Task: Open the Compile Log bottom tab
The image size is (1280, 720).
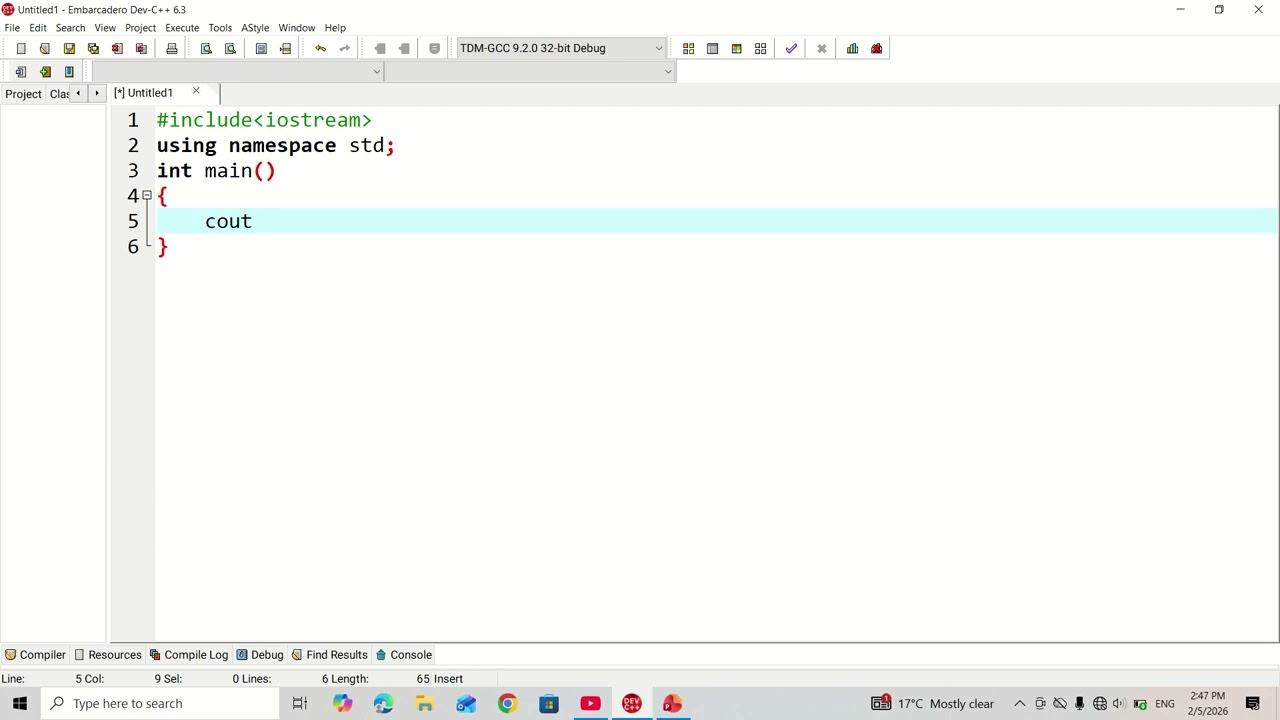Action: (x=189, y=655)
